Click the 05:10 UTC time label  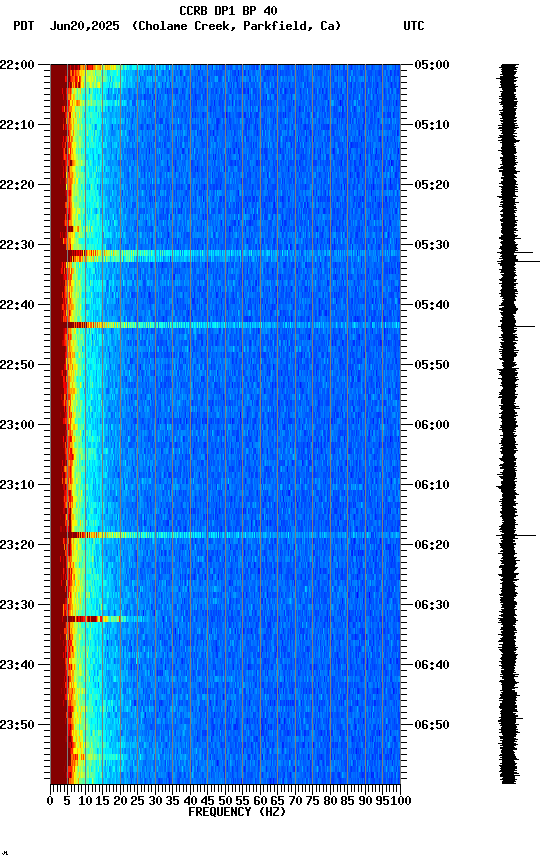pos(432,125)
